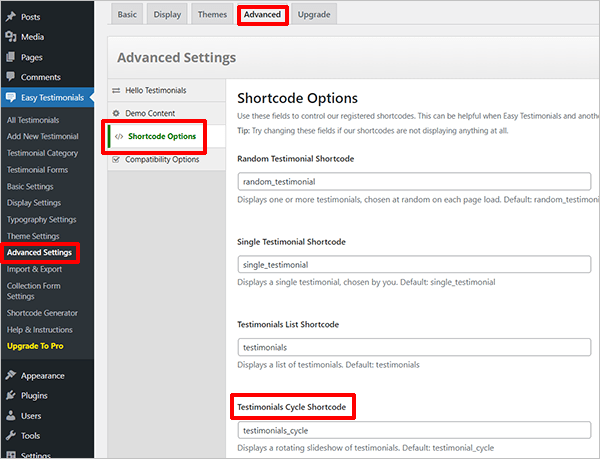Click the Random Testimonial Shortcode label
The height and width of the screenshot is (459, 600).
click(x=295, y=158)
